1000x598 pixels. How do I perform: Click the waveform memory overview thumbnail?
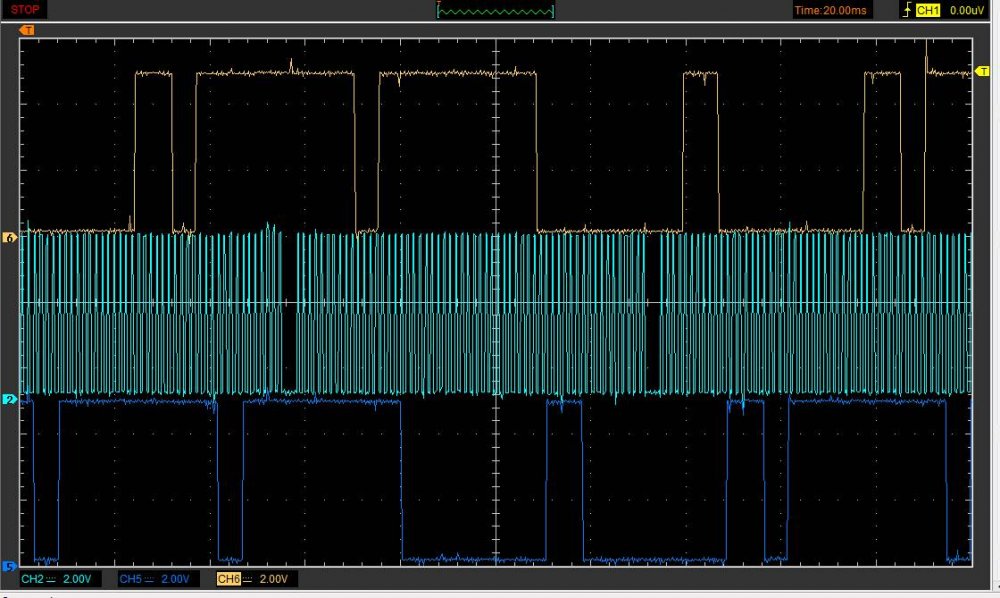point(496,10)
